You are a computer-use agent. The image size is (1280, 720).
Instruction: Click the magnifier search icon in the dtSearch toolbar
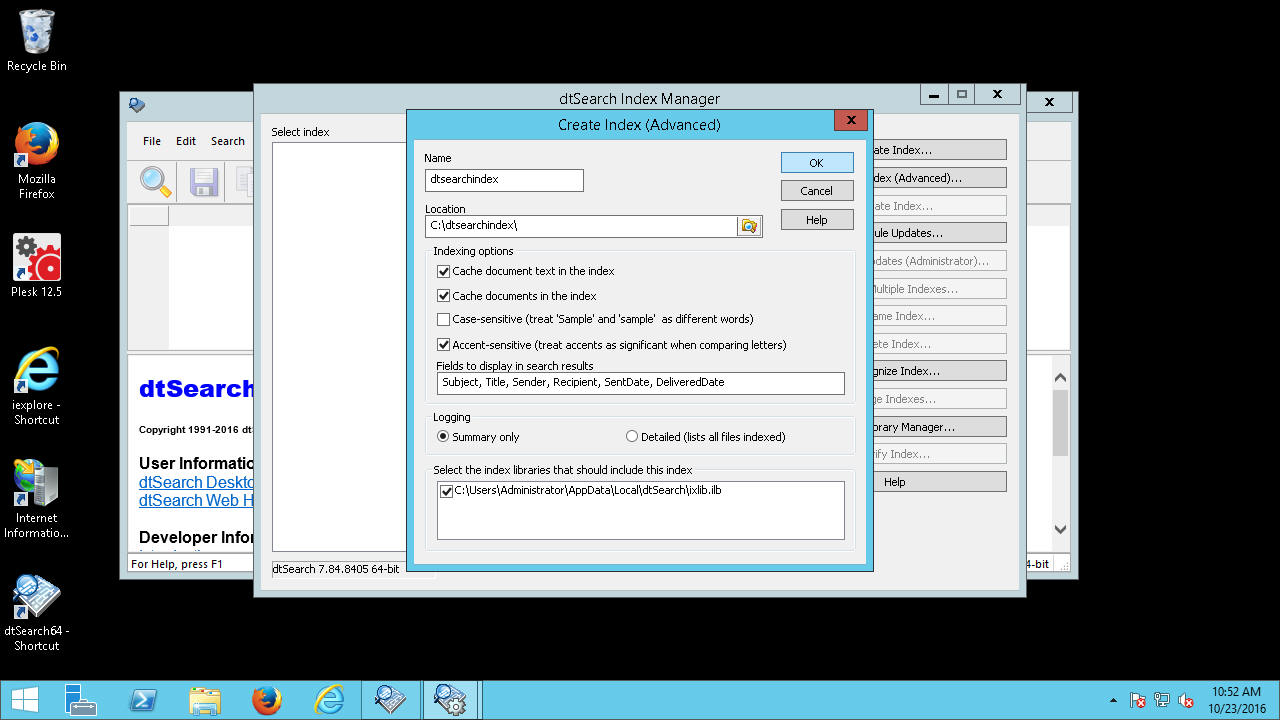tap(155, 181)
